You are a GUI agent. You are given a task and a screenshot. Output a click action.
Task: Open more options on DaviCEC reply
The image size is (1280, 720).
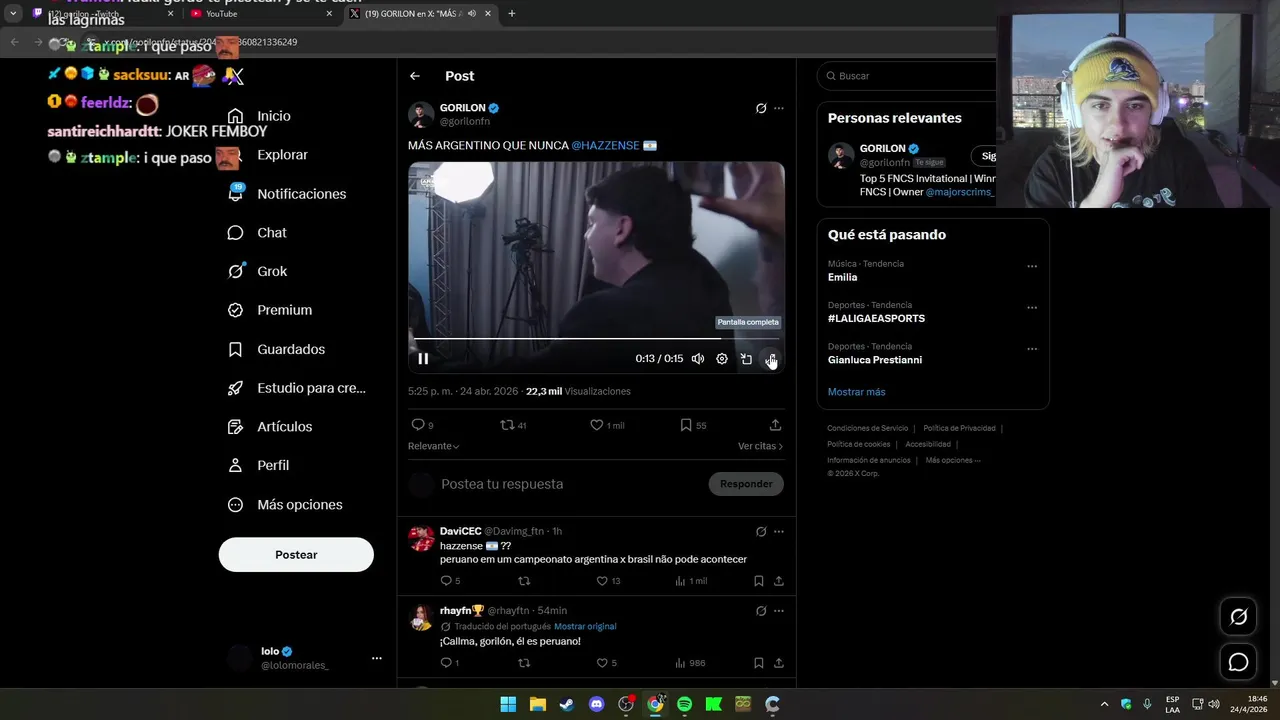[779, 531]
